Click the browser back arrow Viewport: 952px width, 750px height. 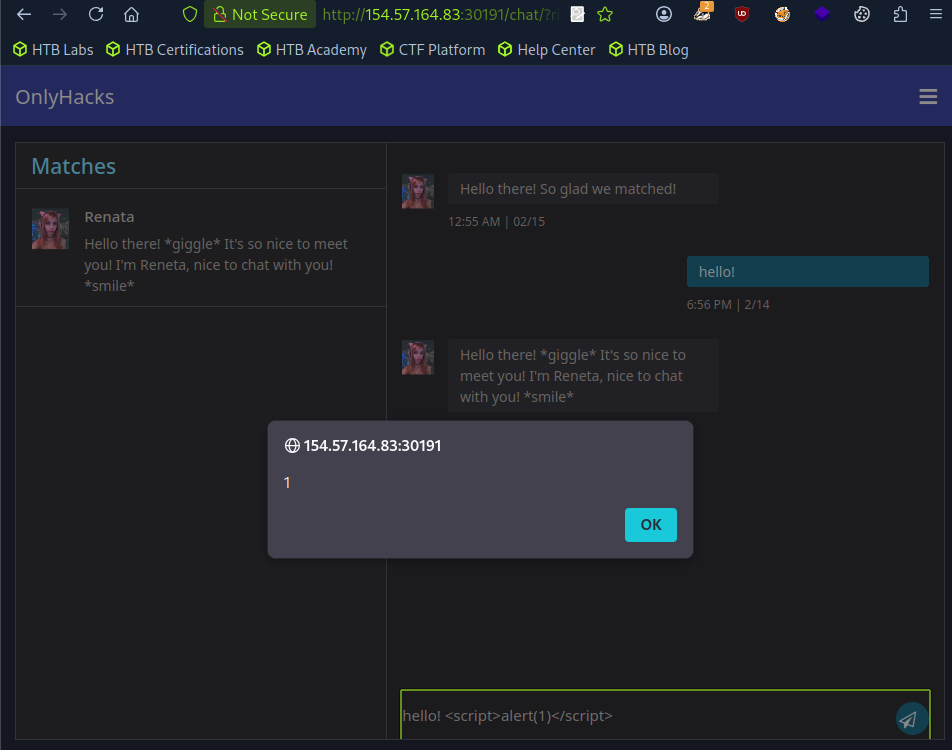[24, 15]
